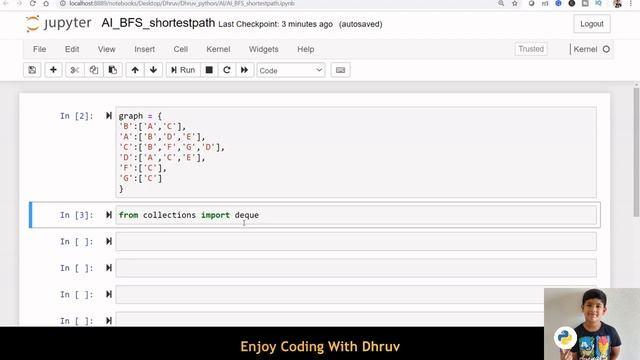Screen dimensions: 640x360
Task: Open the Help menu
Action: tap(306, 49)
